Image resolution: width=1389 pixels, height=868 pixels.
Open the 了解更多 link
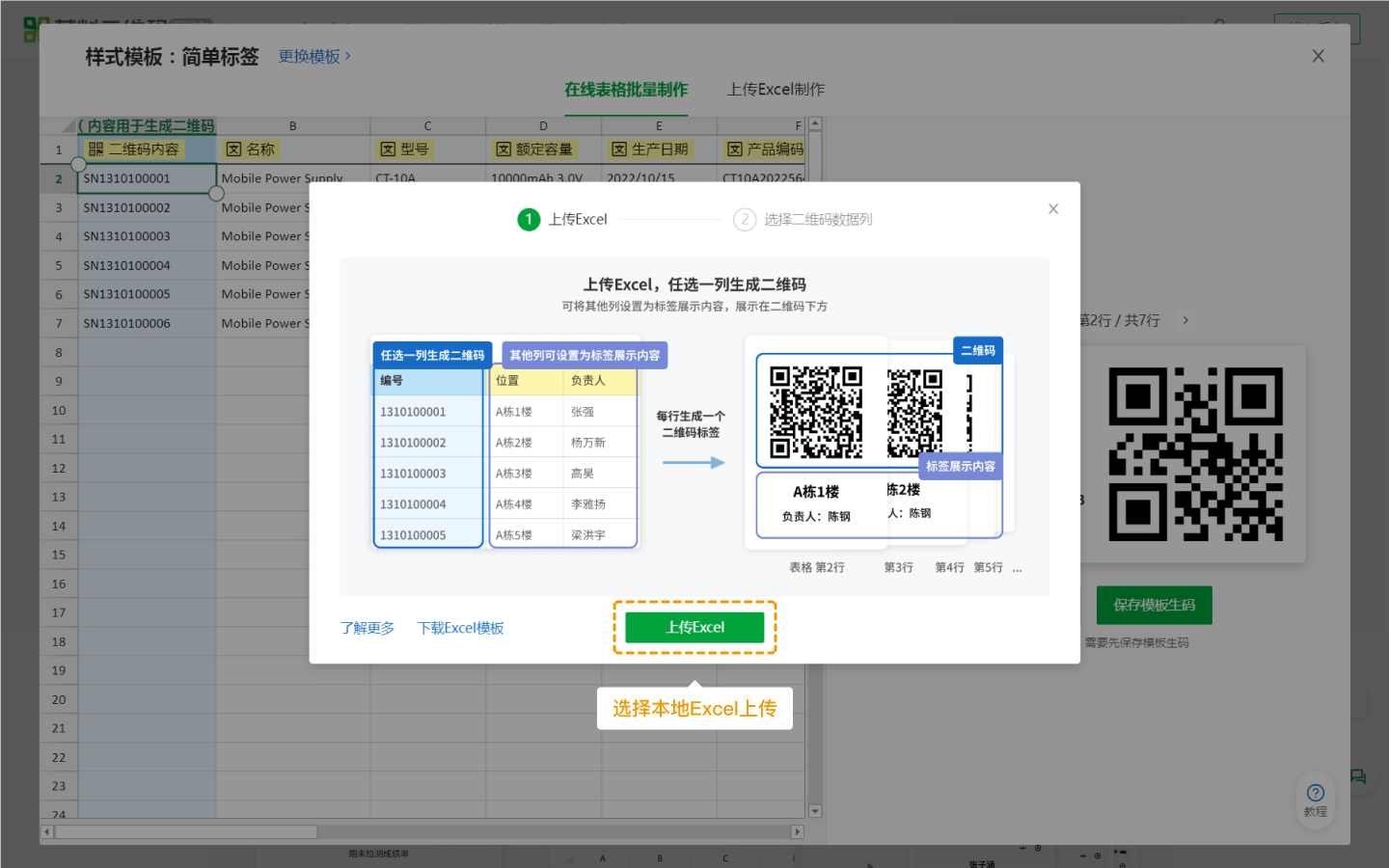click(x=367, y=628)
